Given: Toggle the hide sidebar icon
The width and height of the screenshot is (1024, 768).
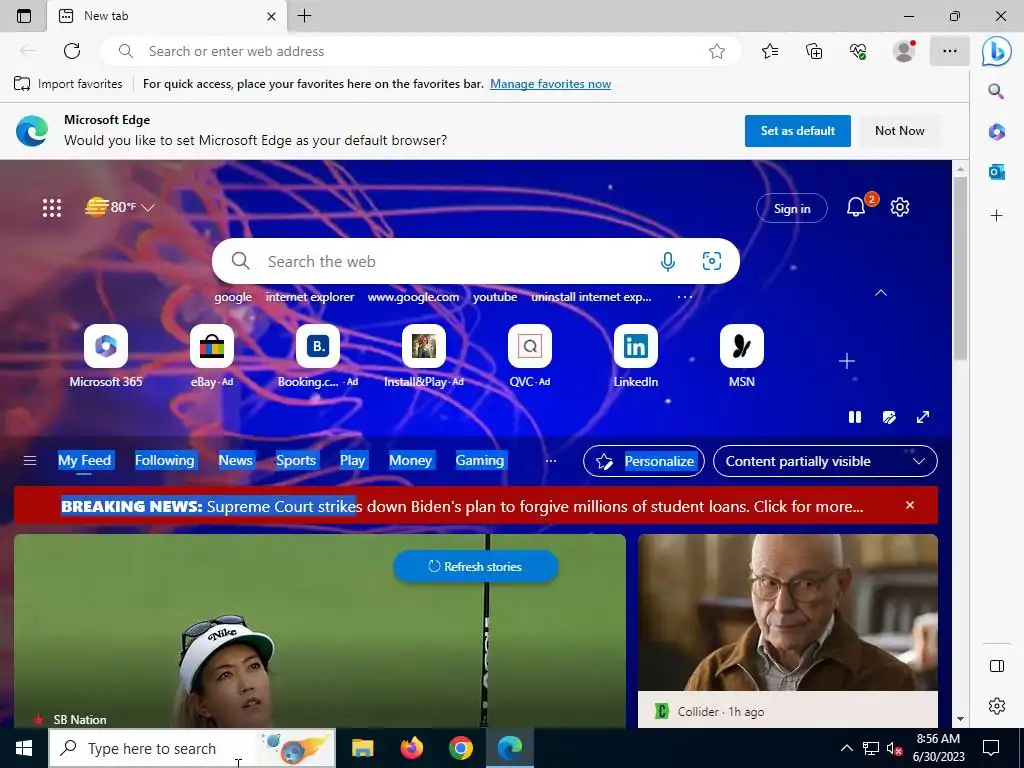Looking at the screenshot, I should coord(997,666).
